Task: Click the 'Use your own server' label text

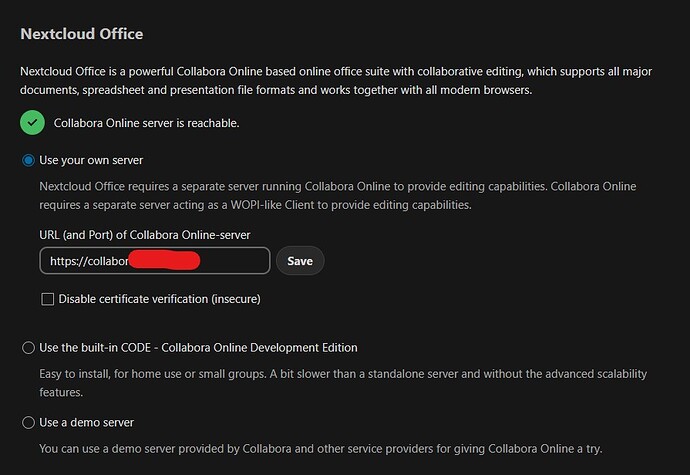Action: point(91,160)
